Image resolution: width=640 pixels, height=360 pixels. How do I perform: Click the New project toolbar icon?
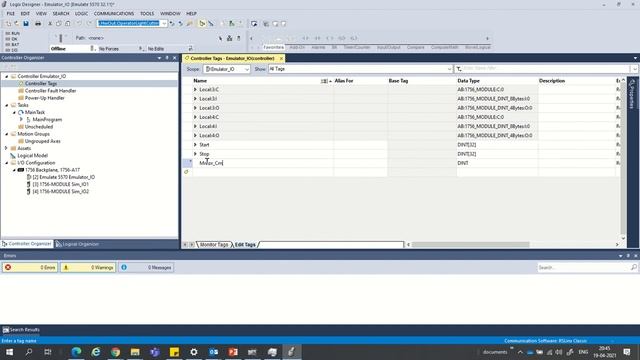8,24
